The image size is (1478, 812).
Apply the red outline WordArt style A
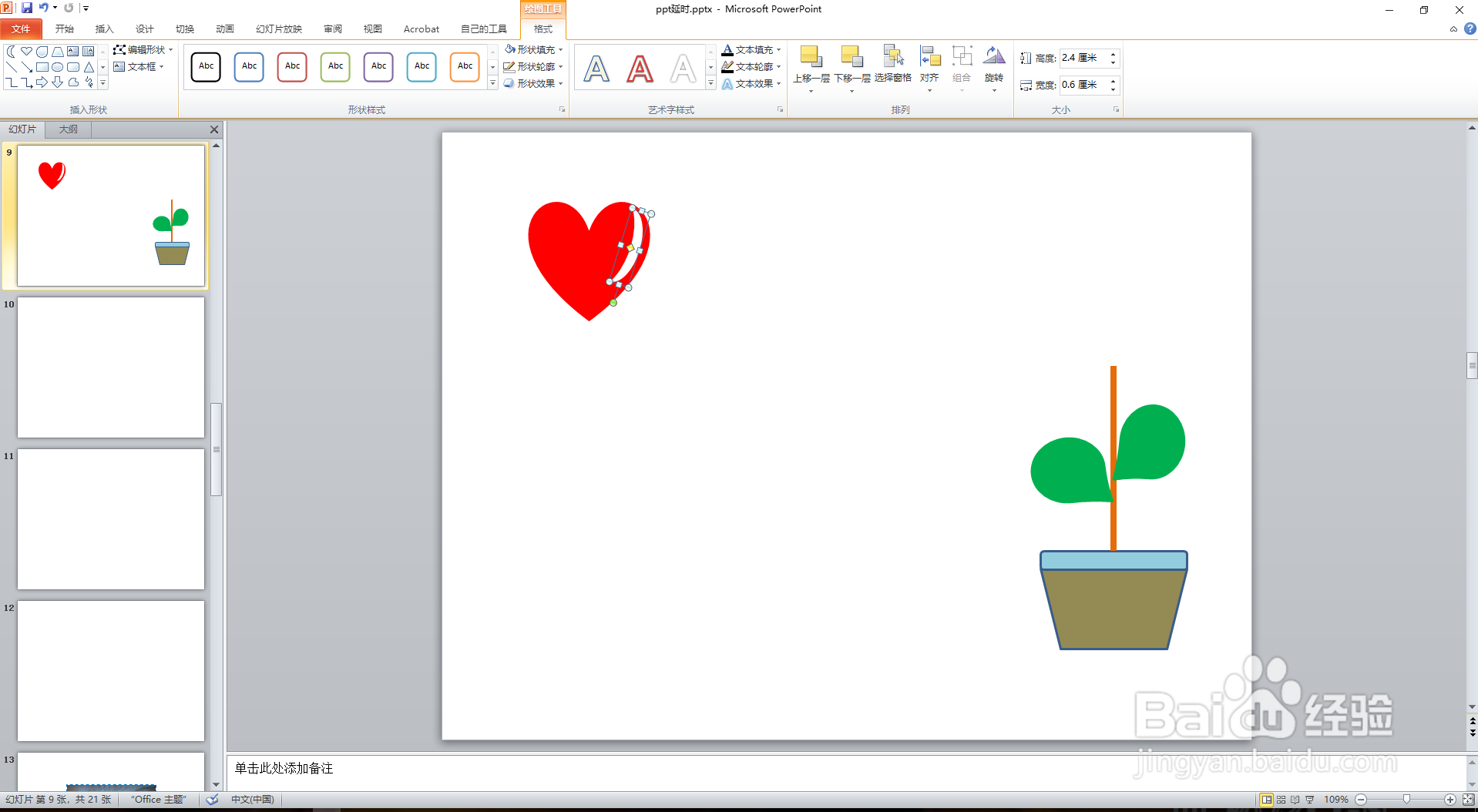click(640, 68)
